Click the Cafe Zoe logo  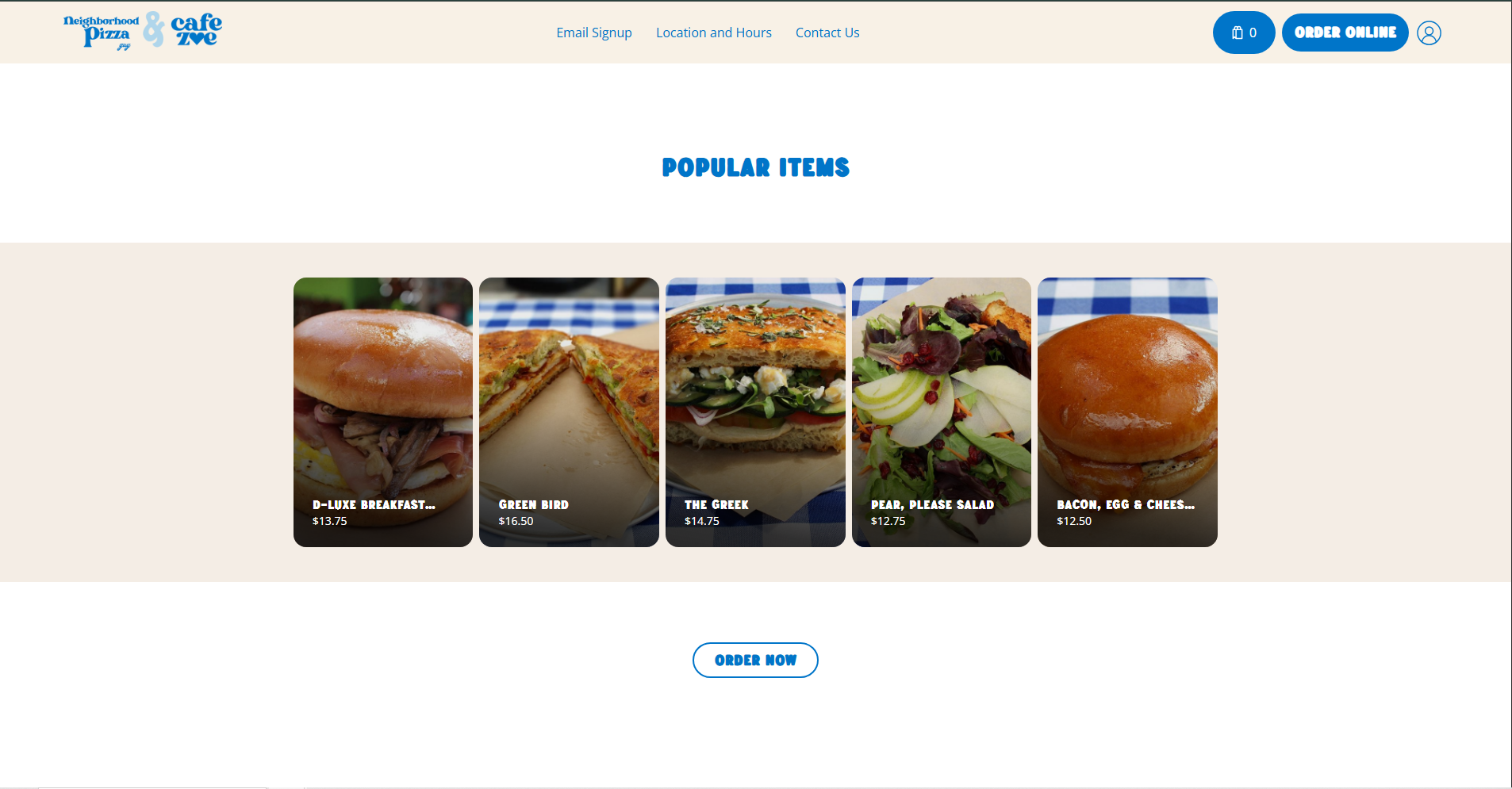pos(196,30)
